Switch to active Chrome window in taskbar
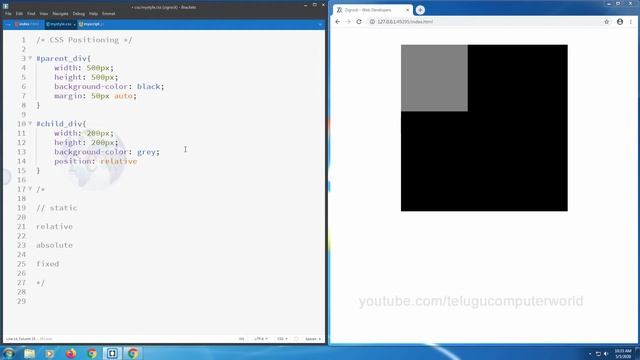640x360 pixels. [133, 353]
